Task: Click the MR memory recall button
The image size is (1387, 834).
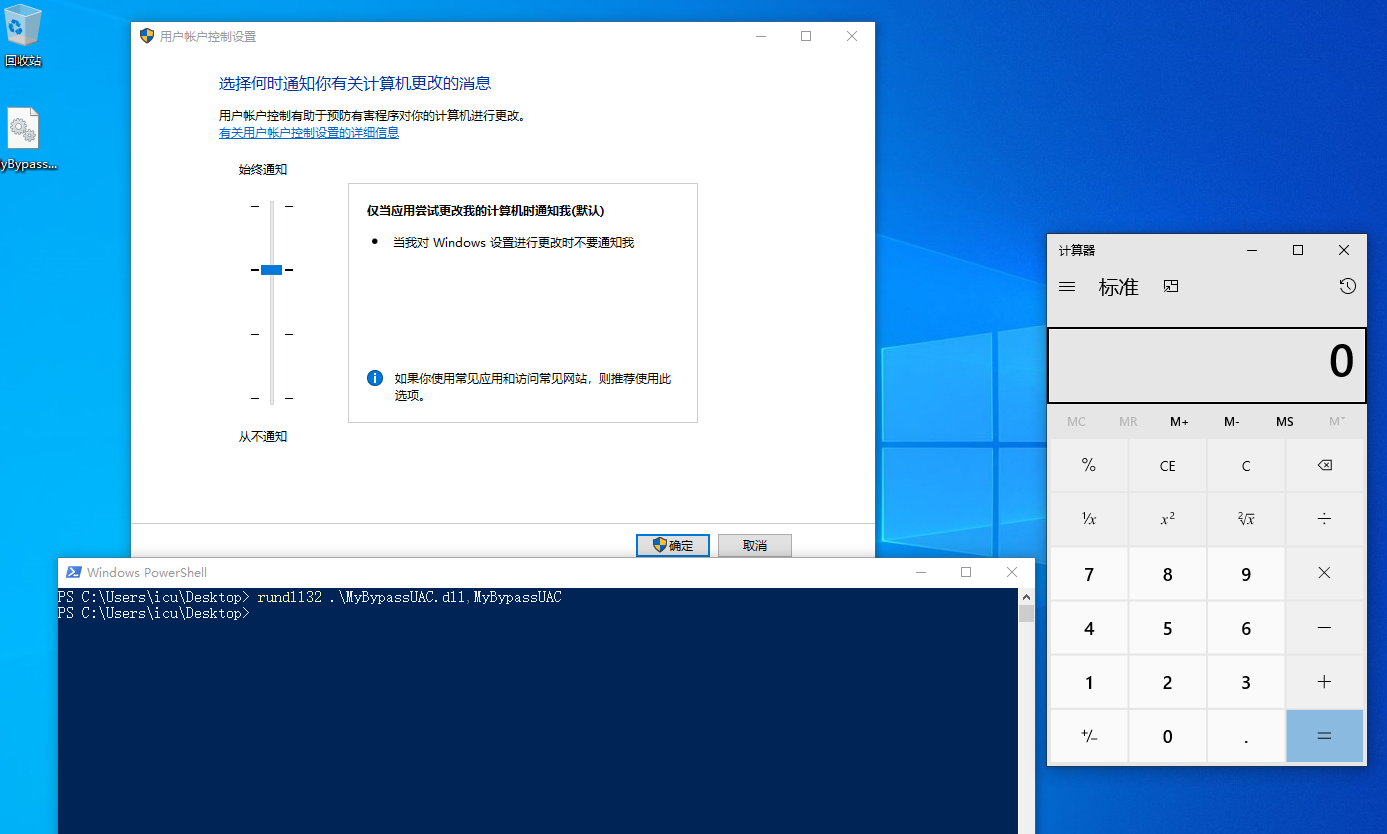Action: coord(1128,422)
